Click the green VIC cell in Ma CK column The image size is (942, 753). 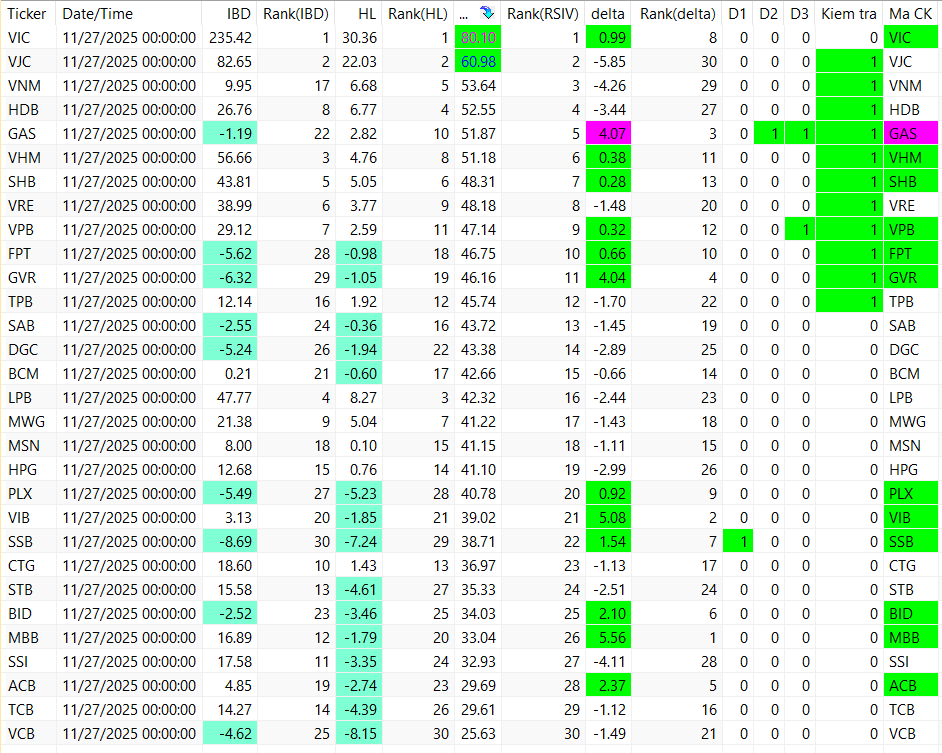coord(911,38)
